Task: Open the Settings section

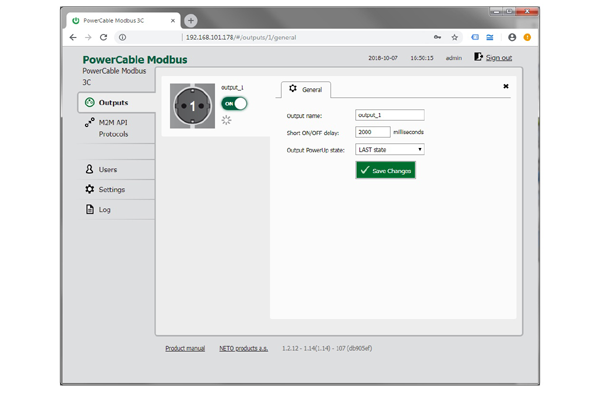Action: pos(117,189)
